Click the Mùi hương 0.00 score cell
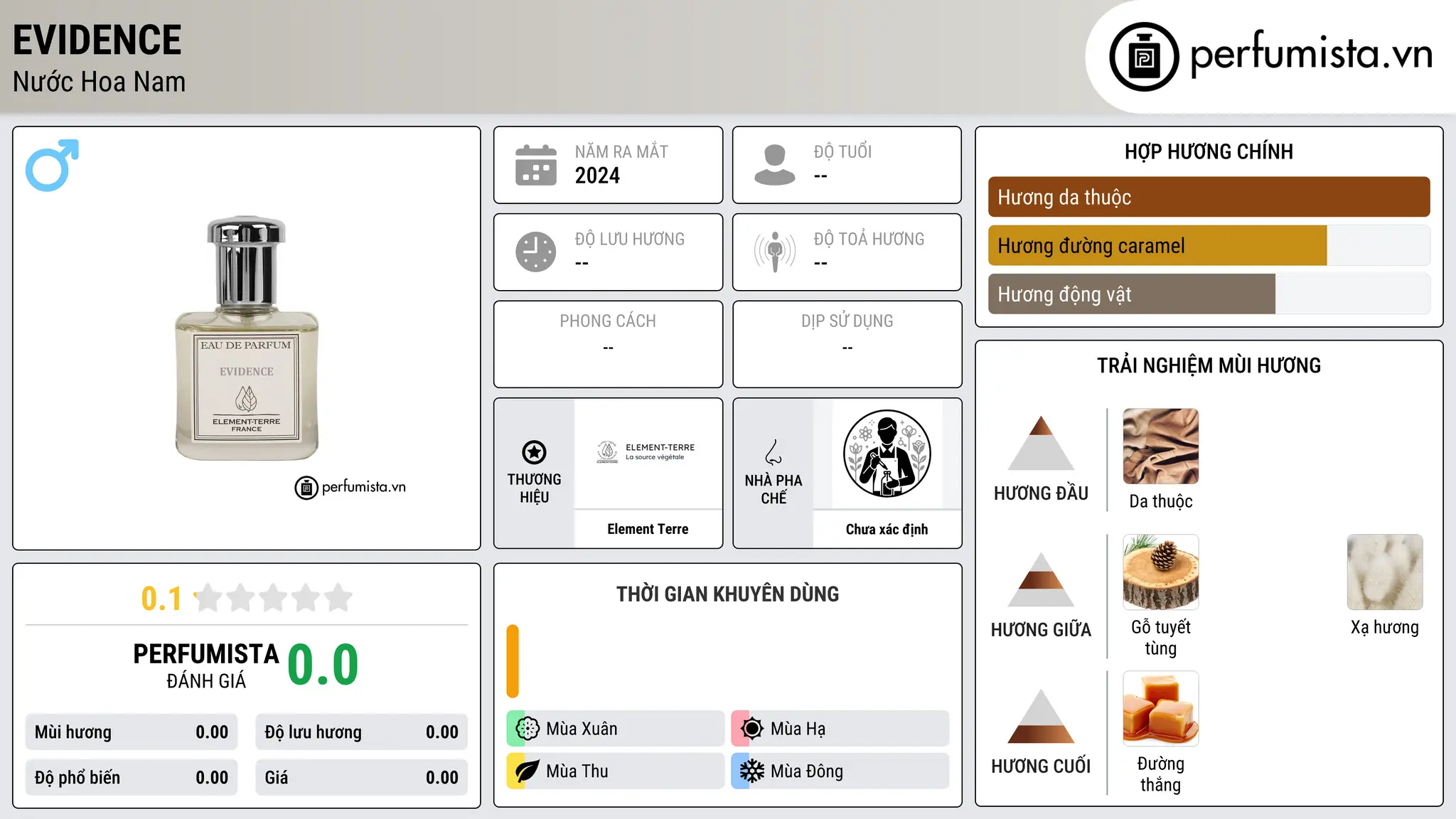Image resolution: width=1456 pixels, height=819 pixels. (x=132, y=732)
